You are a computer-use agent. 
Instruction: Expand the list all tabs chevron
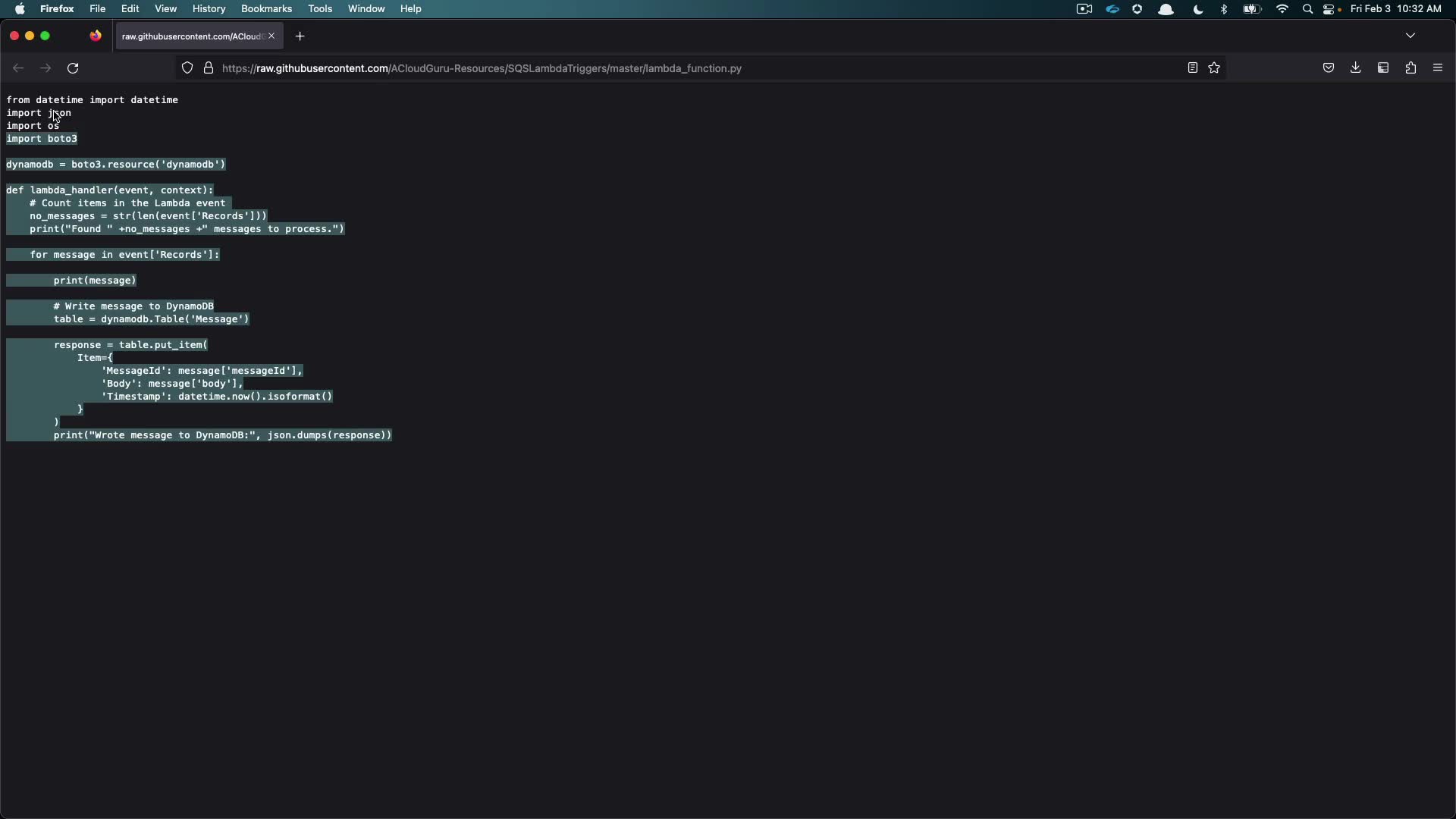click(1410, 36)
